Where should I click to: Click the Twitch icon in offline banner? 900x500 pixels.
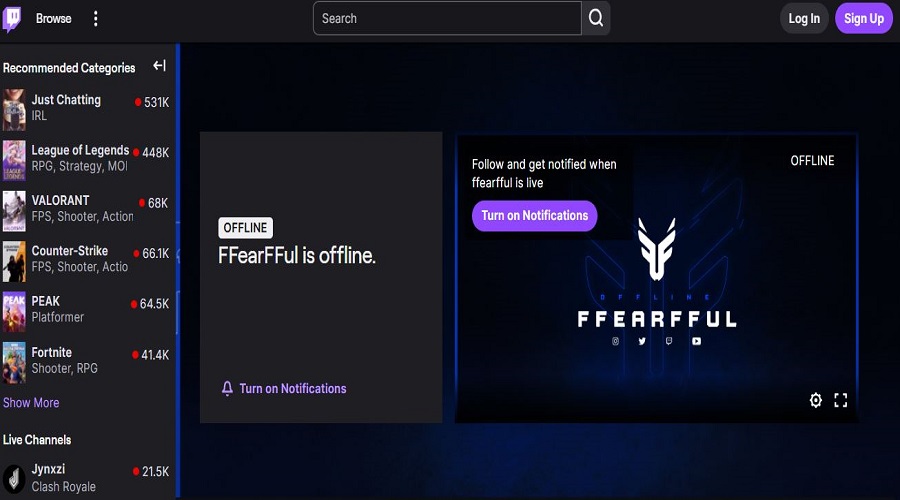point(669,341)
